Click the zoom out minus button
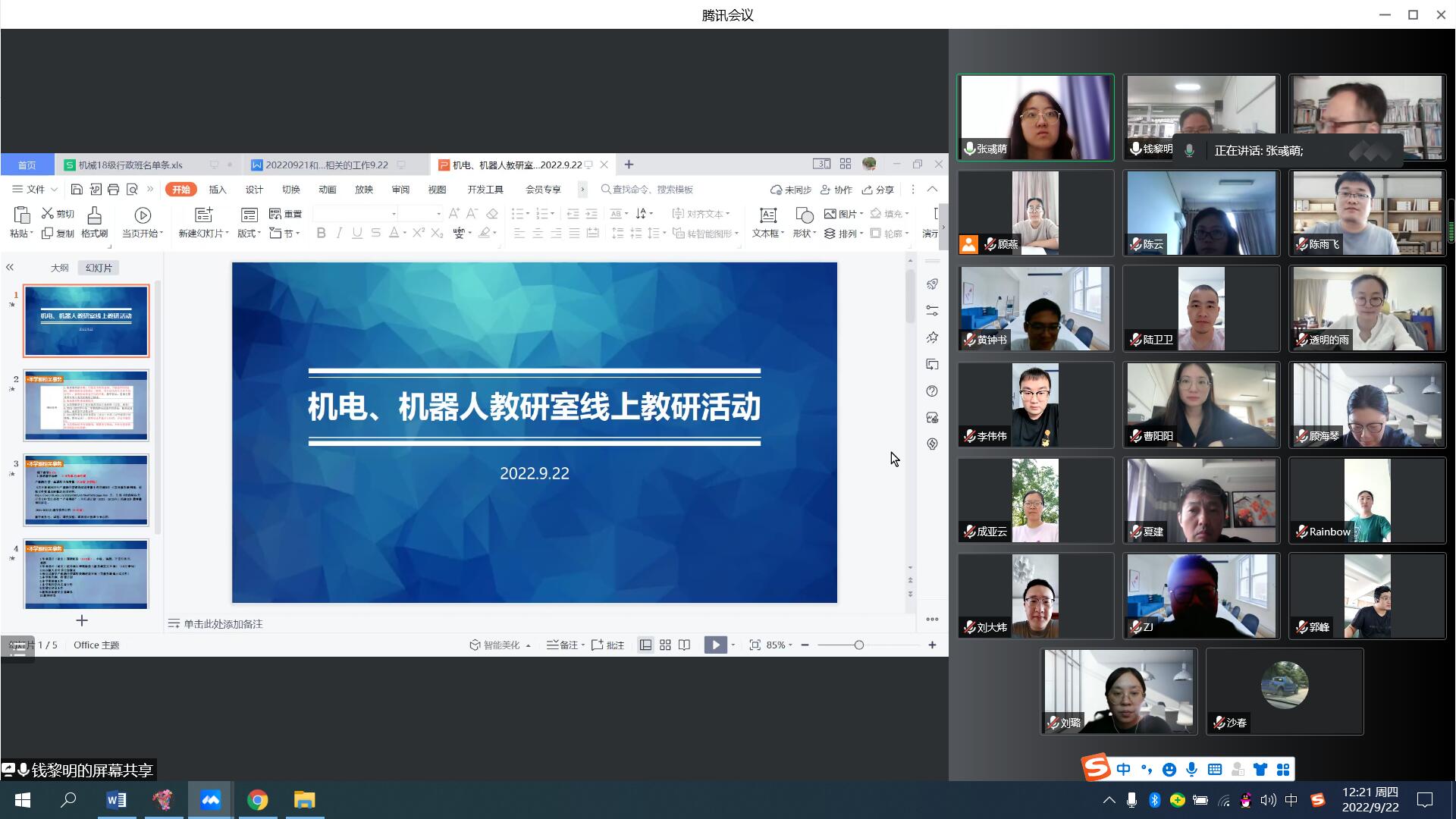The height and width of the screenshot is (819, 1456). click(805, 645)
